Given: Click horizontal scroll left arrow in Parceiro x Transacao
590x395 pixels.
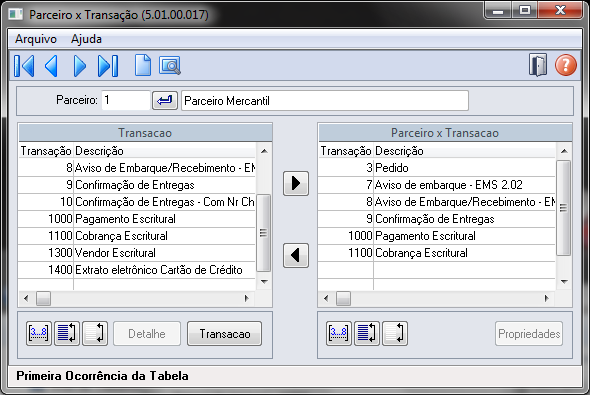Looking at the screenshot, I should click(326, 298).
